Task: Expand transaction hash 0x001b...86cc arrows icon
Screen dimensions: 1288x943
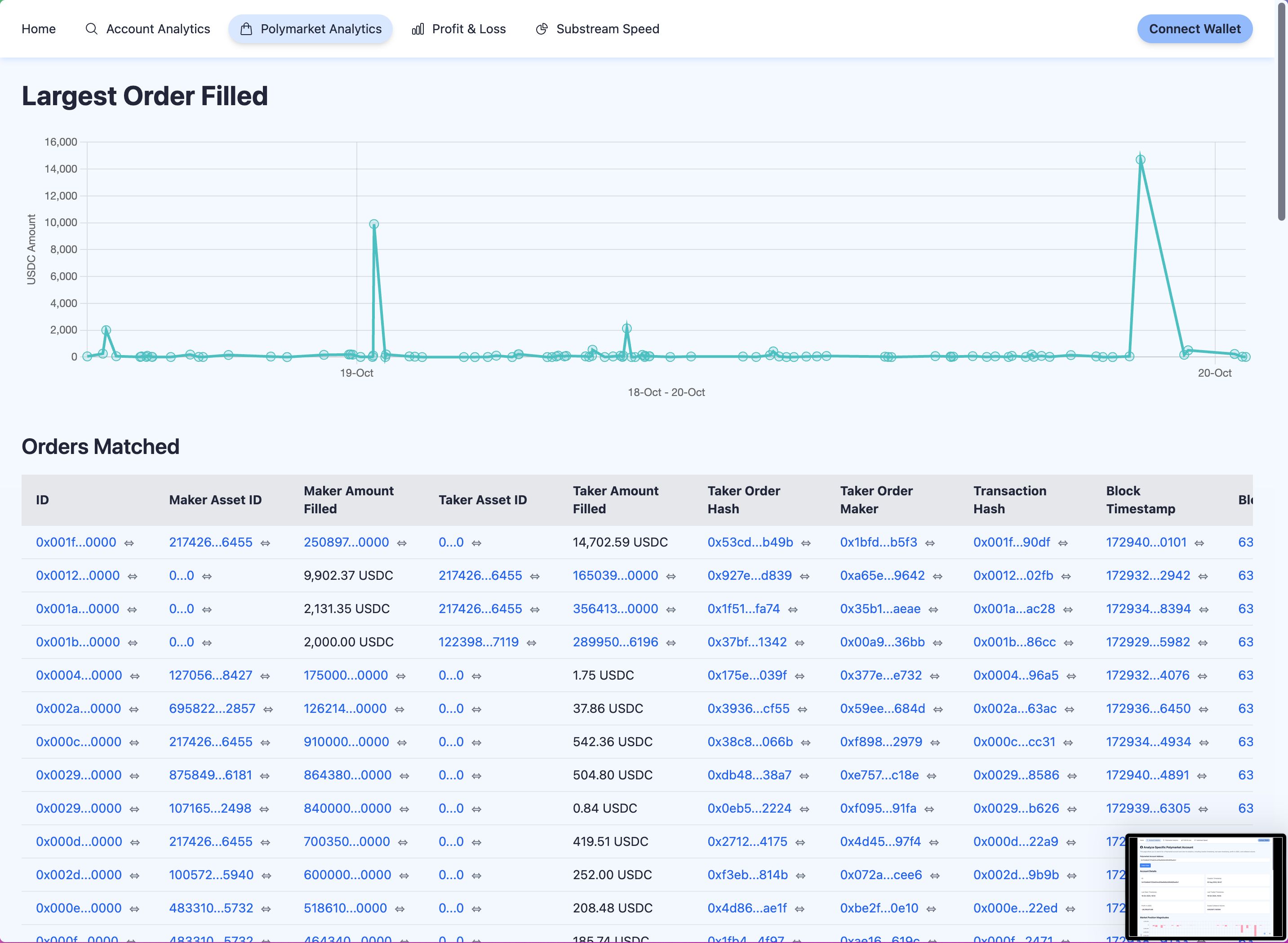Action: coord(1068,643)
